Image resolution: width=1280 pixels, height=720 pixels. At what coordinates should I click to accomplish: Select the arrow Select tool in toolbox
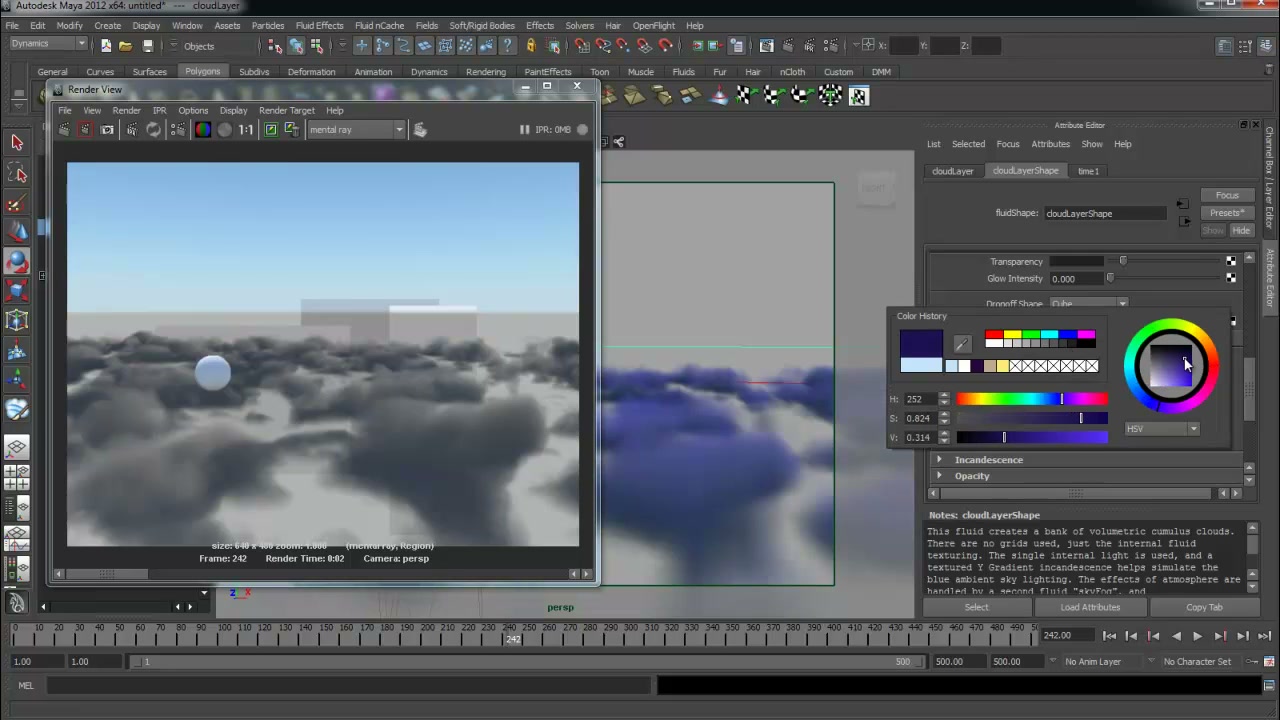[17, 143]
